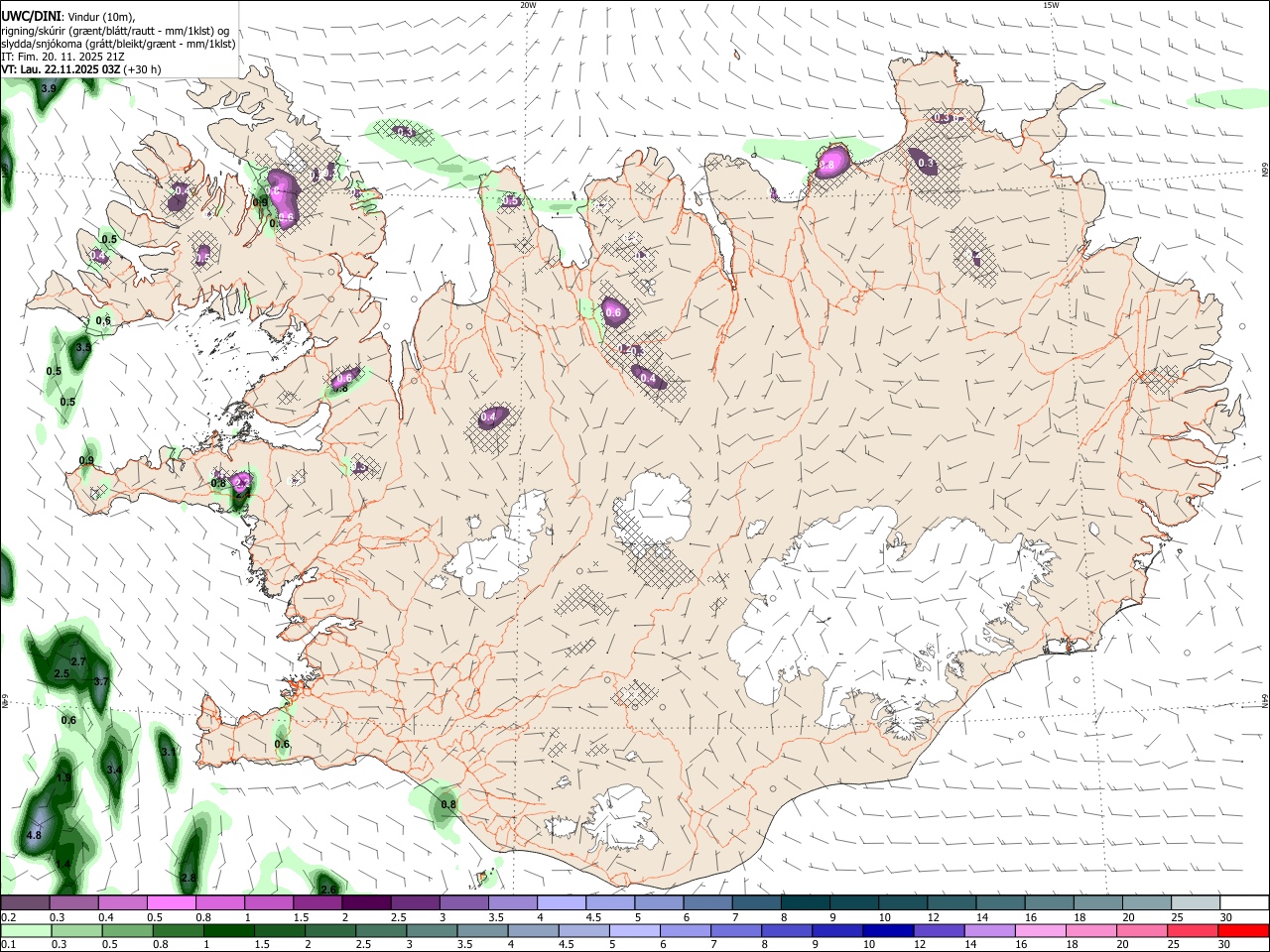
Task: Pick the navy blue 10–12 swatch in lower scale
Action: (x=888, y=930)
